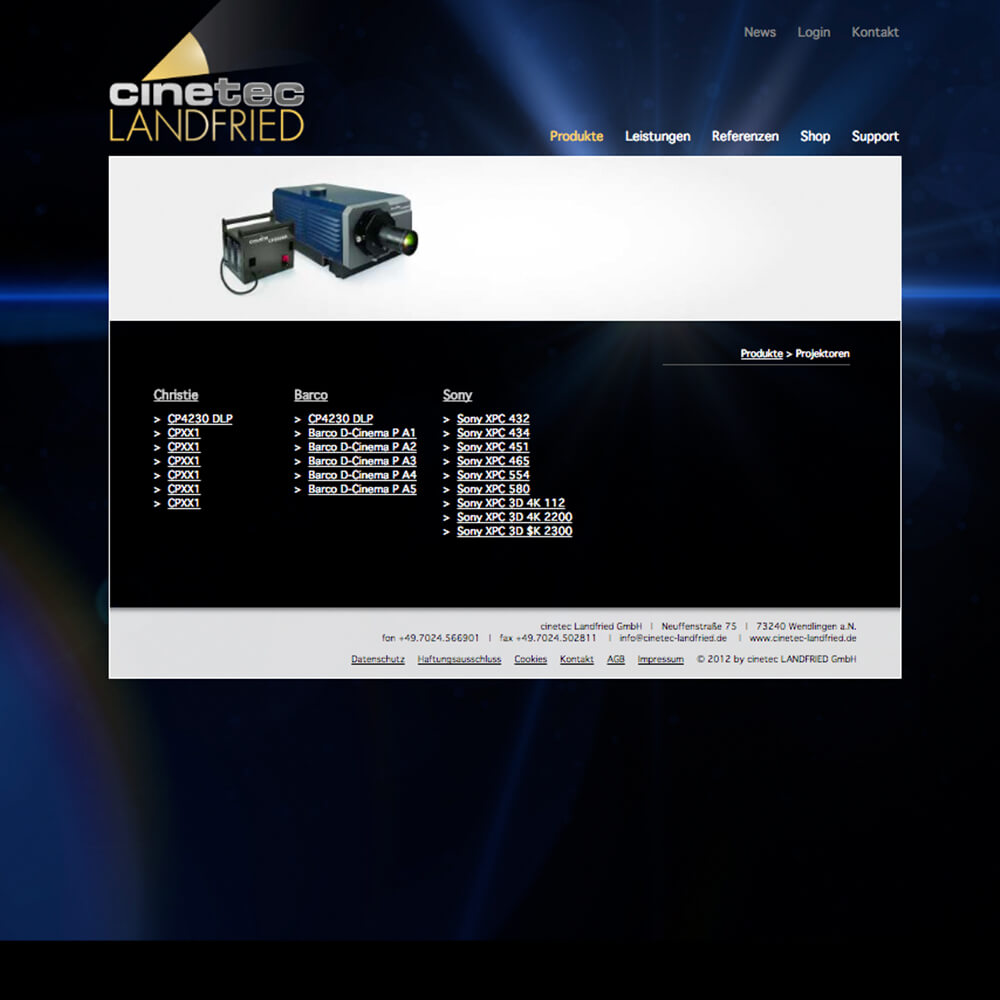Go to Impressum in the footer
Viewport: 1000px width, 1000px height.
pos(661,659)
